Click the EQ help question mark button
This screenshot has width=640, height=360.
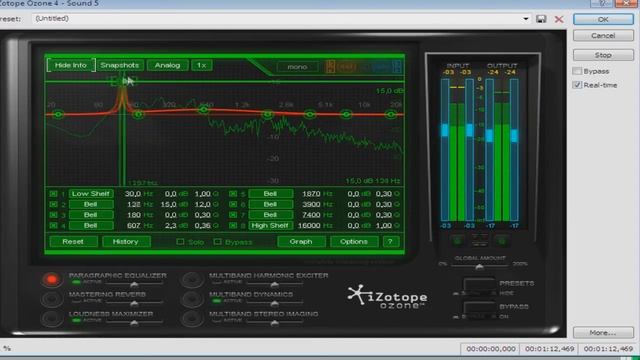pyautogui.click(x=390, y=242)
